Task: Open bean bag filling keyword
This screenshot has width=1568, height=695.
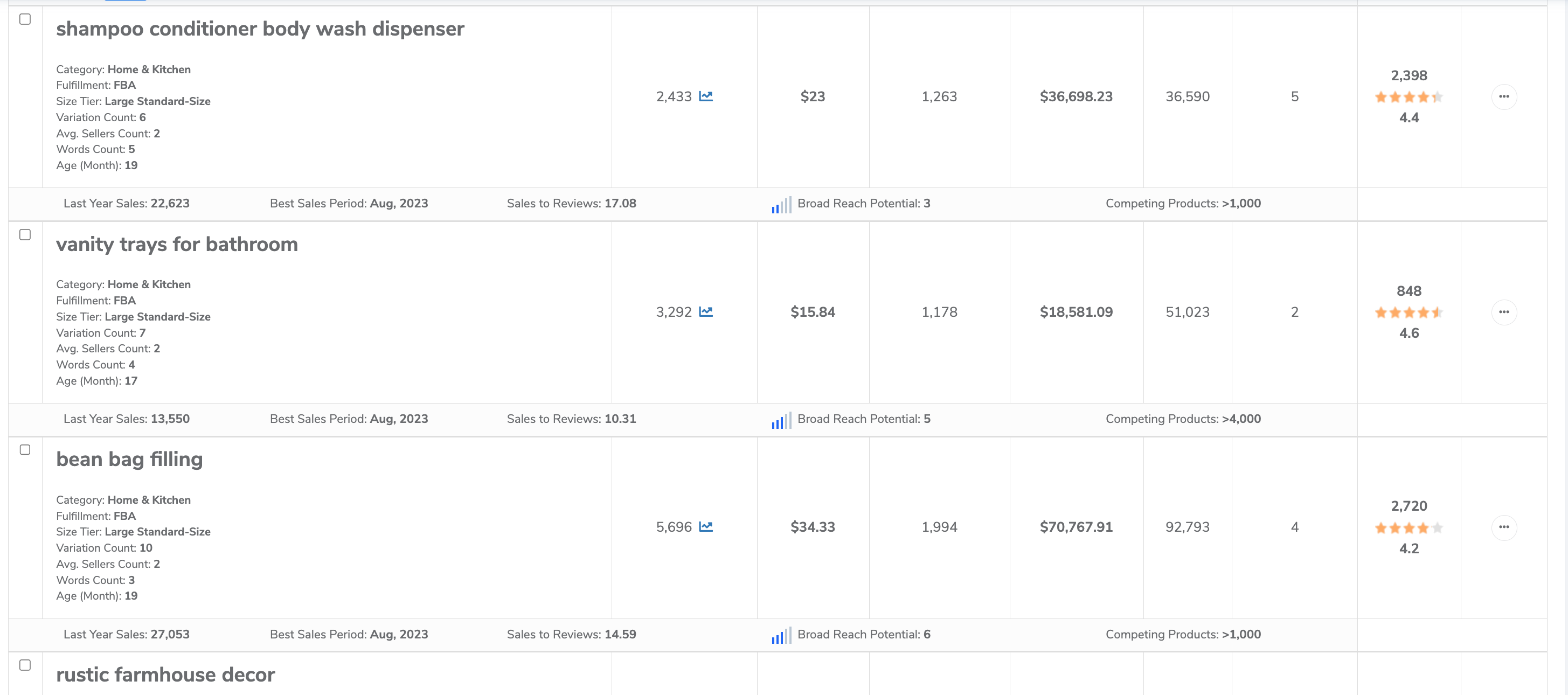Action: tap(129, 459)
